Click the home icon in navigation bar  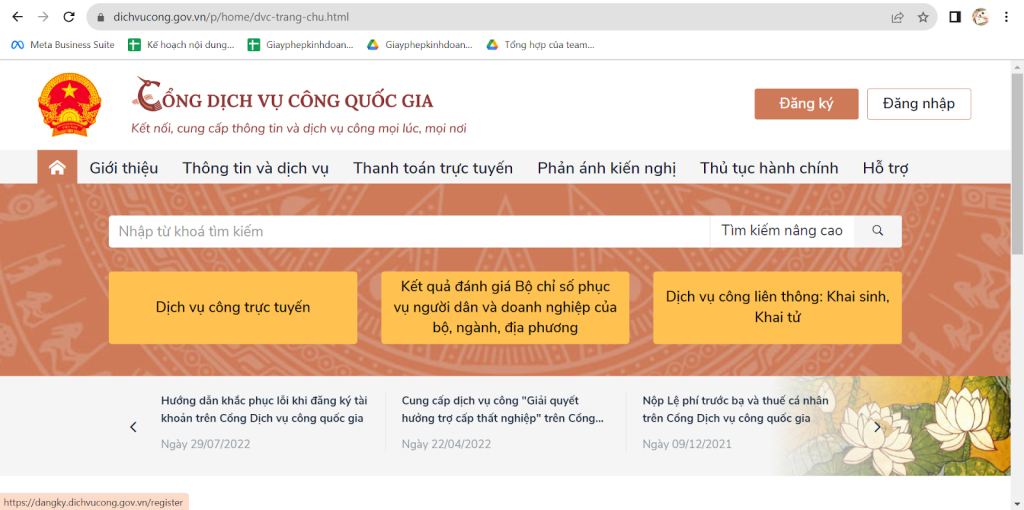click(x=57, y=168)
